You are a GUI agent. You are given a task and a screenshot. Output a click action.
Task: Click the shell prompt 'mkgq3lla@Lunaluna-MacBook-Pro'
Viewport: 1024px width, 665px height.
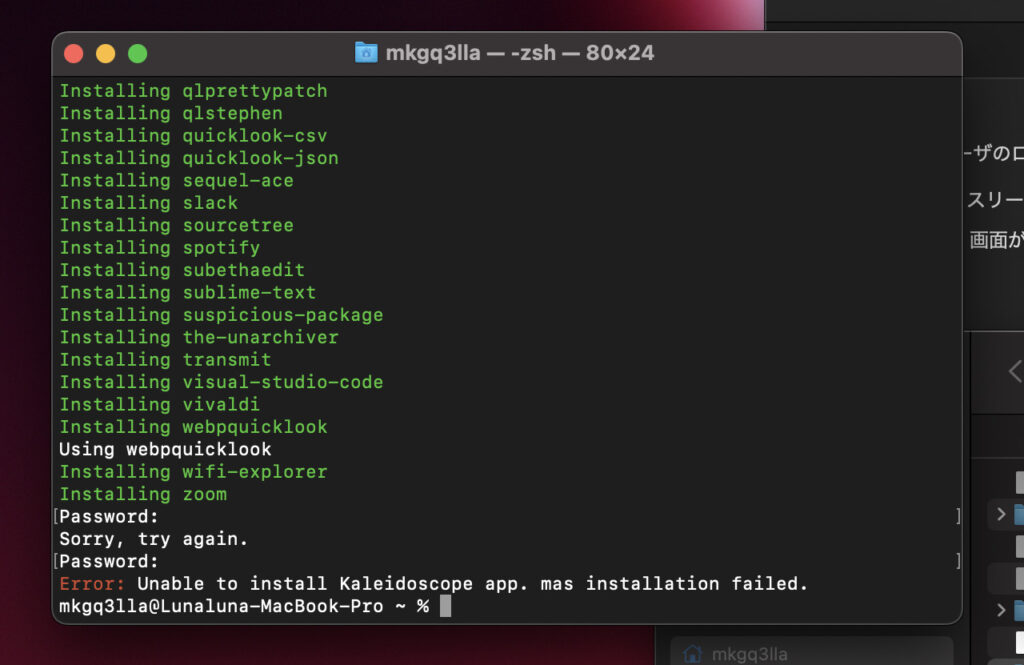pyautogui.click(x=221, y=606)
